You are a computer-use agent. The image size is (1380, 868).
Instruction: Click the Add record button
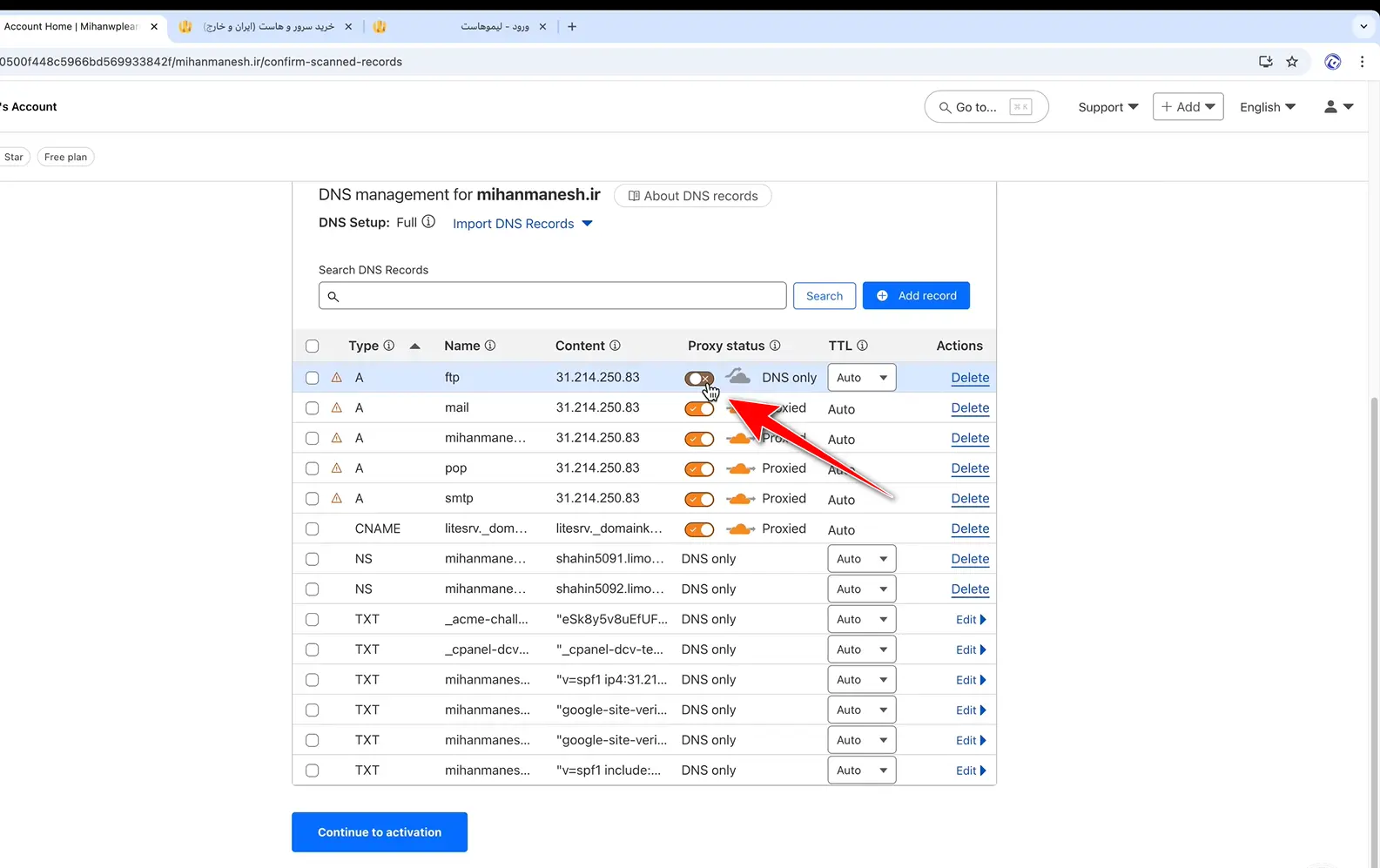916,296
